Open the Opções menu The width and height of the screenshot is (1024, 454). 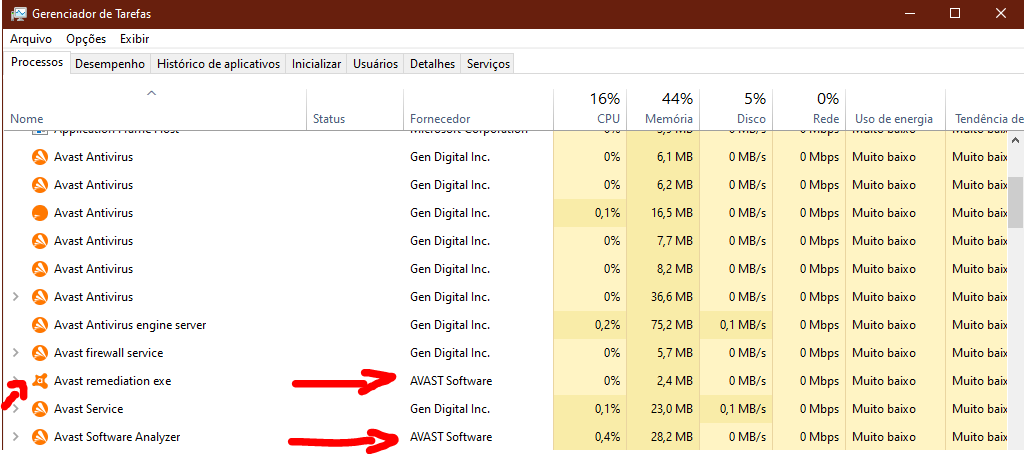(86, 39)
